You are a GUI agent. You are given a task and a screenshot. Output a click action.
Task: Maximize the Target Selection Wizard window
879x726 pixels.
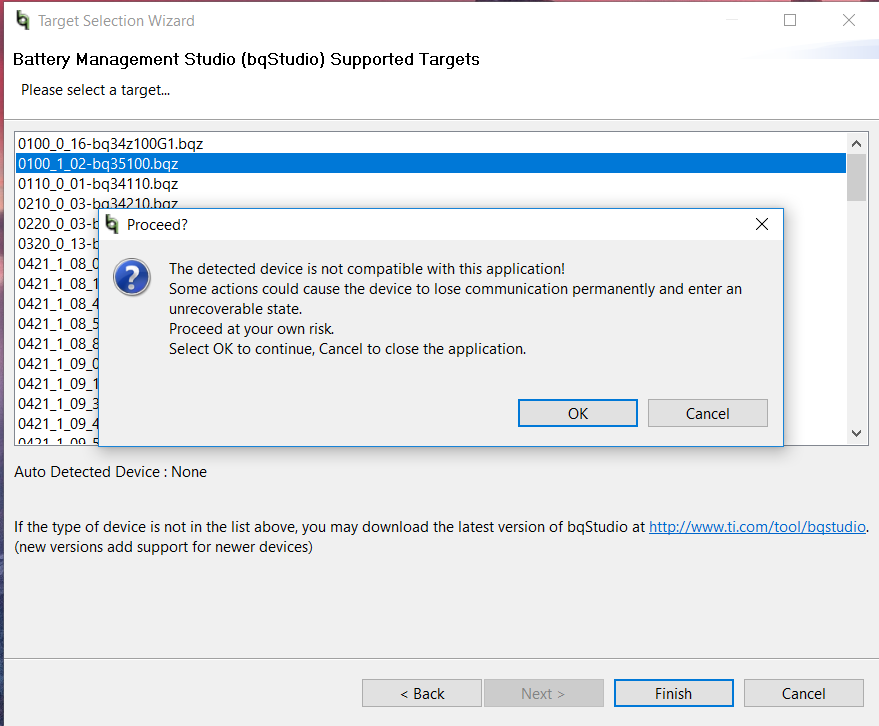(790, 20)
